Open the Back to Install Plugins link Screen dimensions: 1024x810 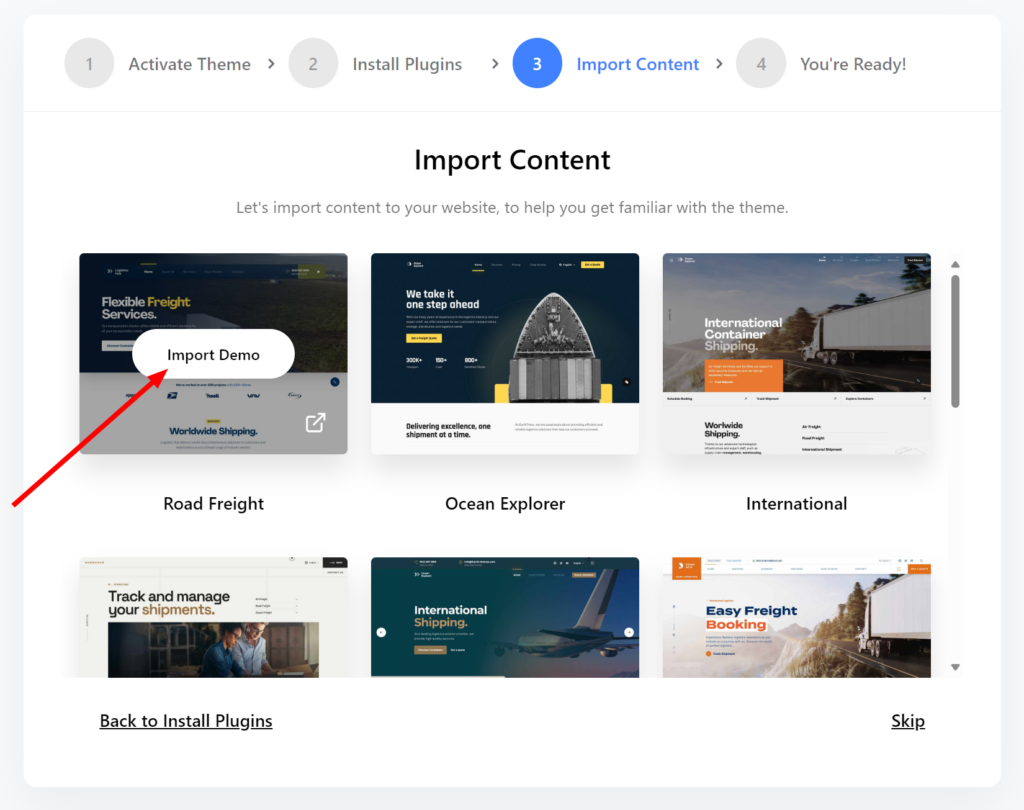pos(186,720)
